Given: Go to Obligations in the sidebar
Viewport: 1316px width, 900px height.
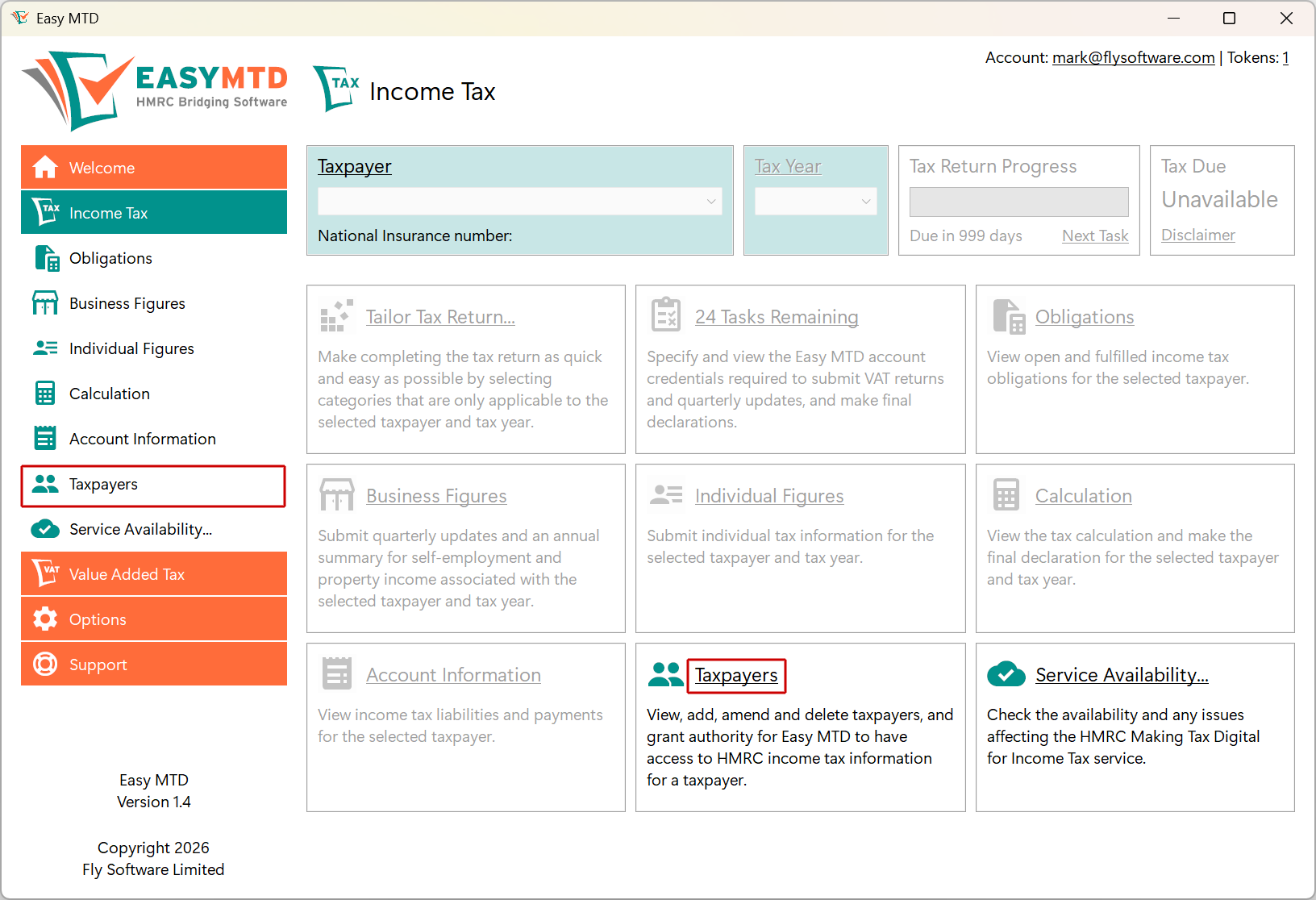Looking at the screenshot, I should 154,258.
